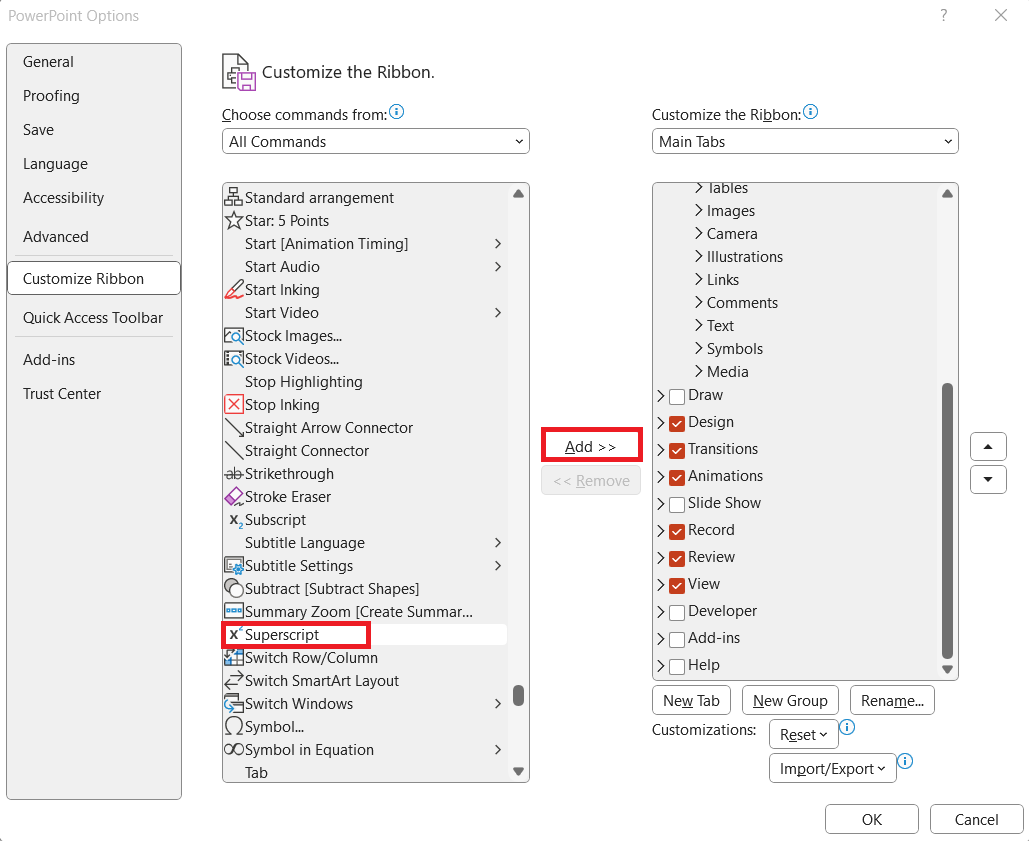Select the Symbol in Equation infinity icon
Screen dimensions: 1029x841
pyautogui.click(x=234, y=749)
